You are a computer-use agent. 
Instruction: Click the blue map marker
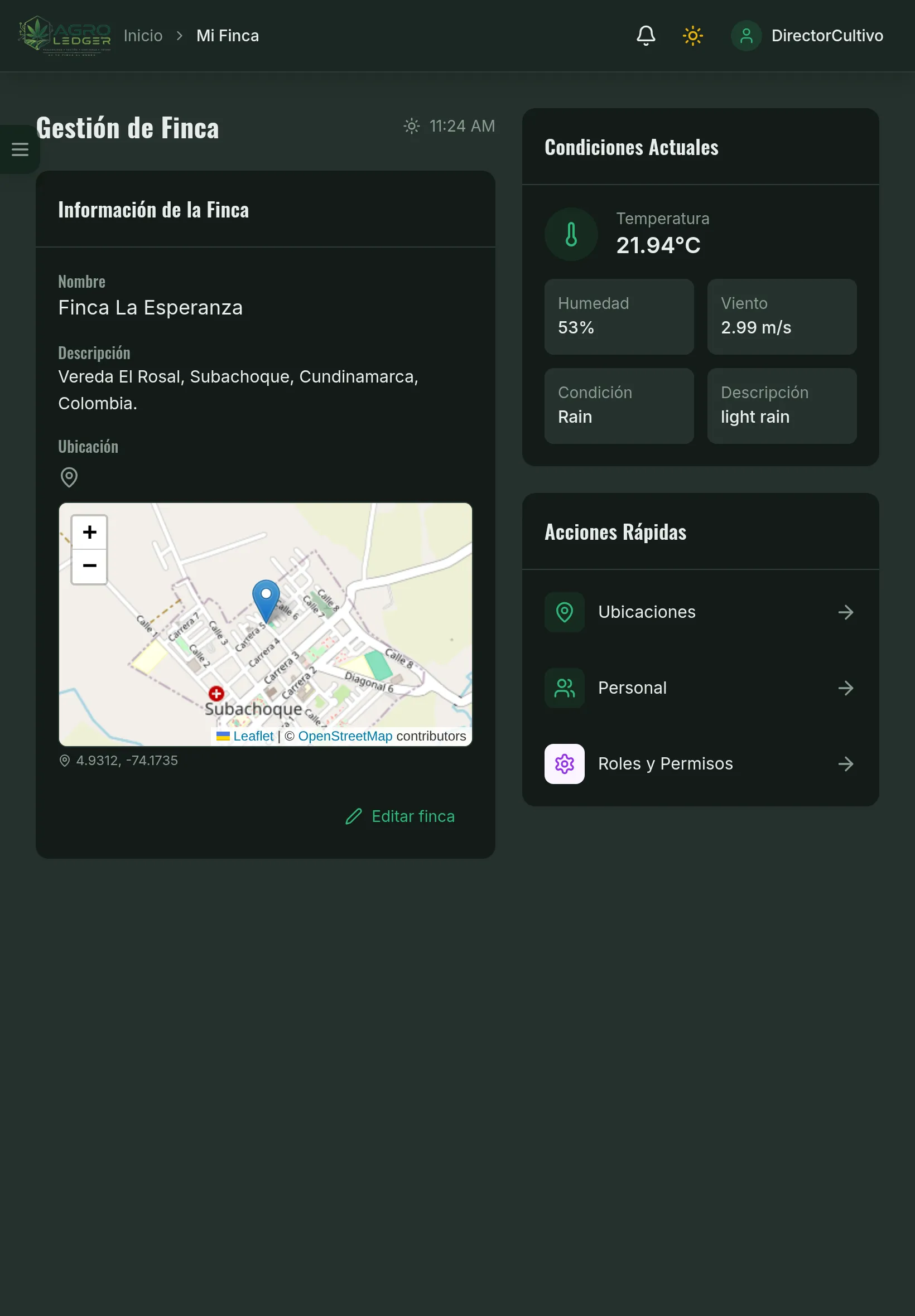coord(266,602)
